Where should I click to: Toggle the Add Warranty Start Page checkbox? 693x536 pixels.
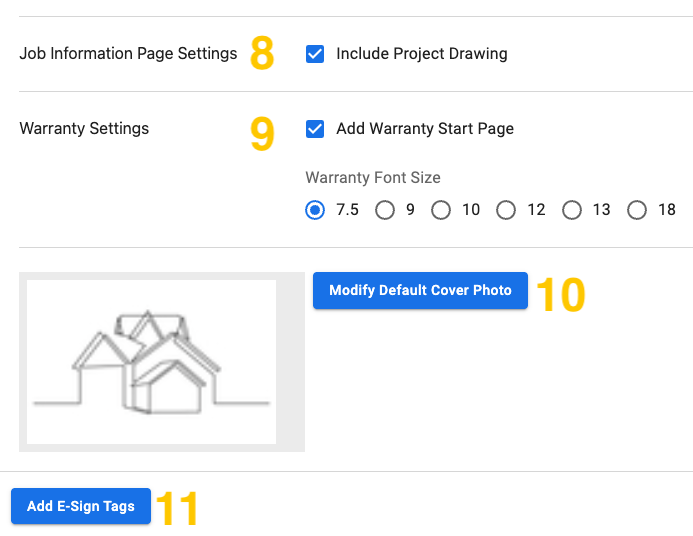(x=315, y=129)
